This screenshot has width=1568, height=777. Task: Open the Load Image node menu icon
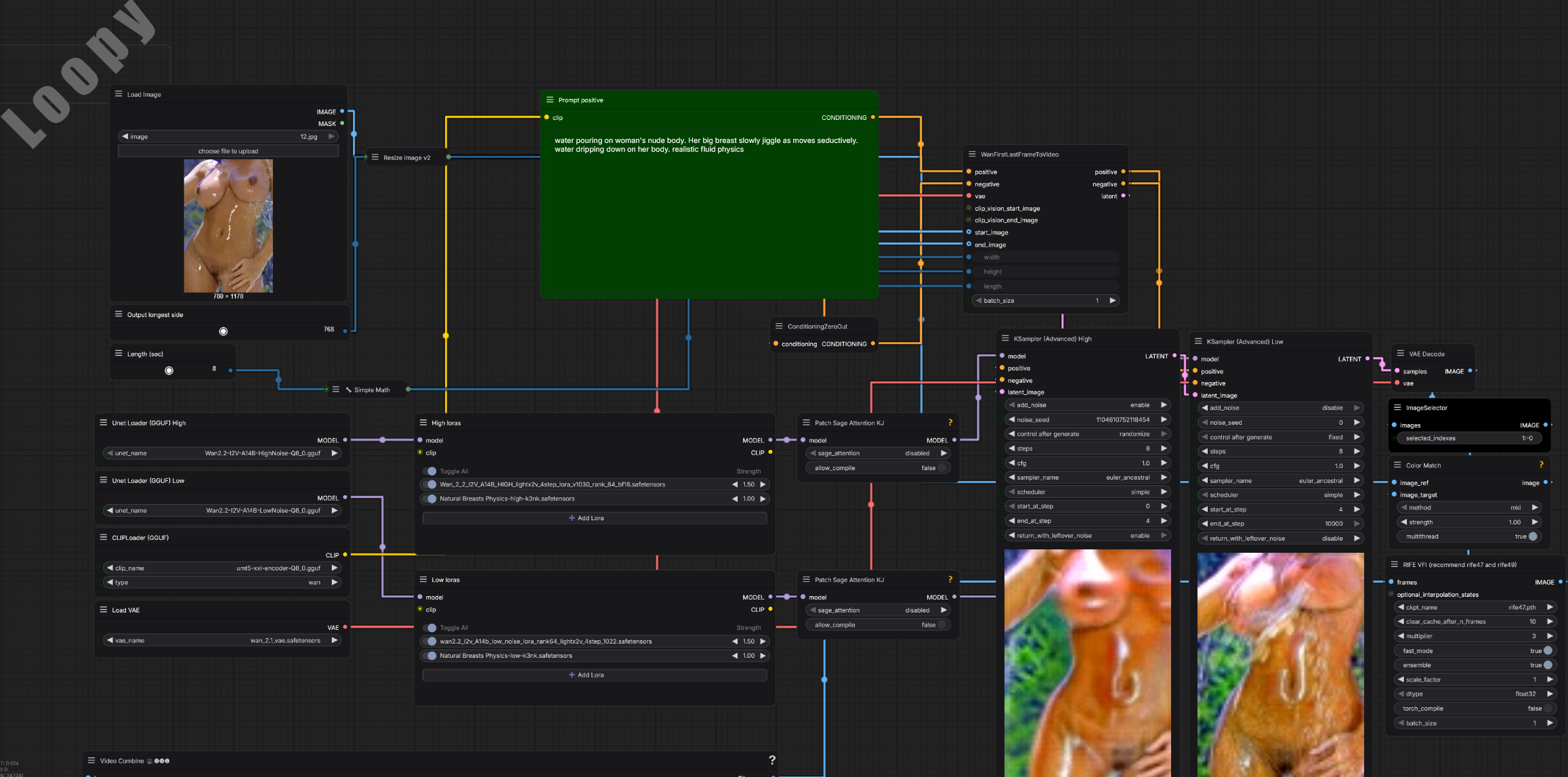(x=119, y=94)
